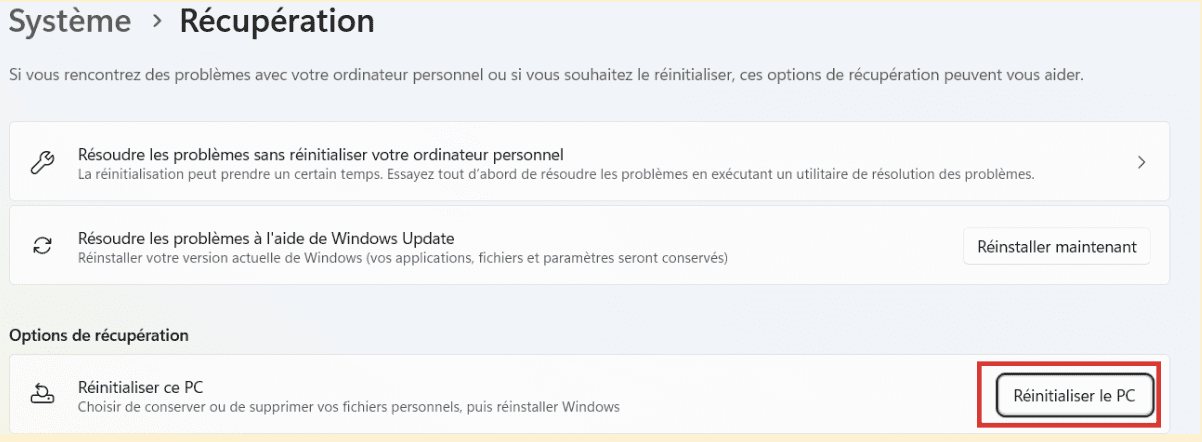Click the "Réinstaller votre version actuelle" description

pos(402,257)
